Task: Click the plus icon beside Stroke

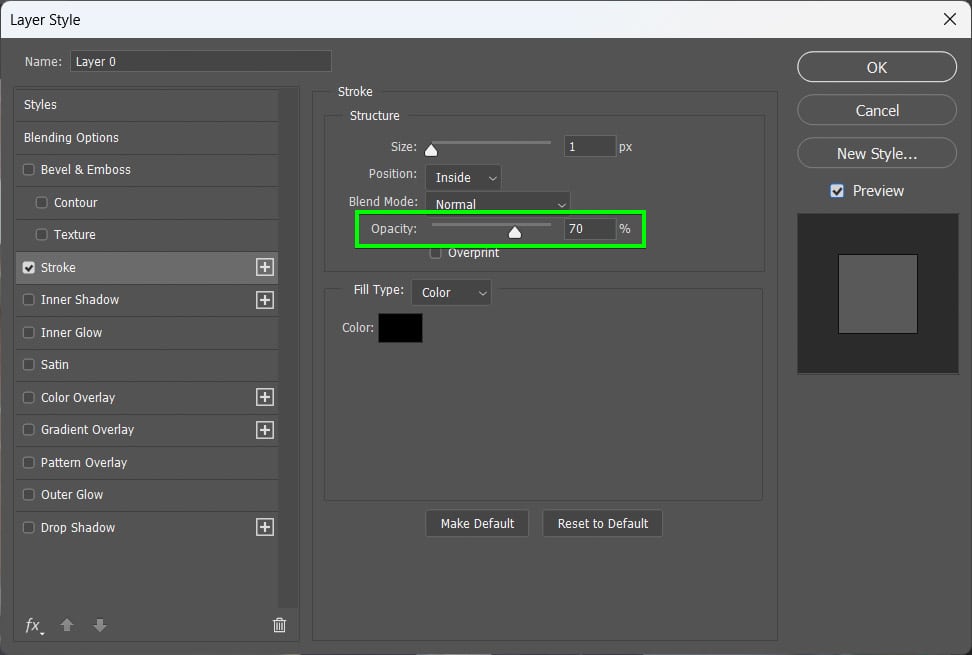Action: tap(265, 267)
